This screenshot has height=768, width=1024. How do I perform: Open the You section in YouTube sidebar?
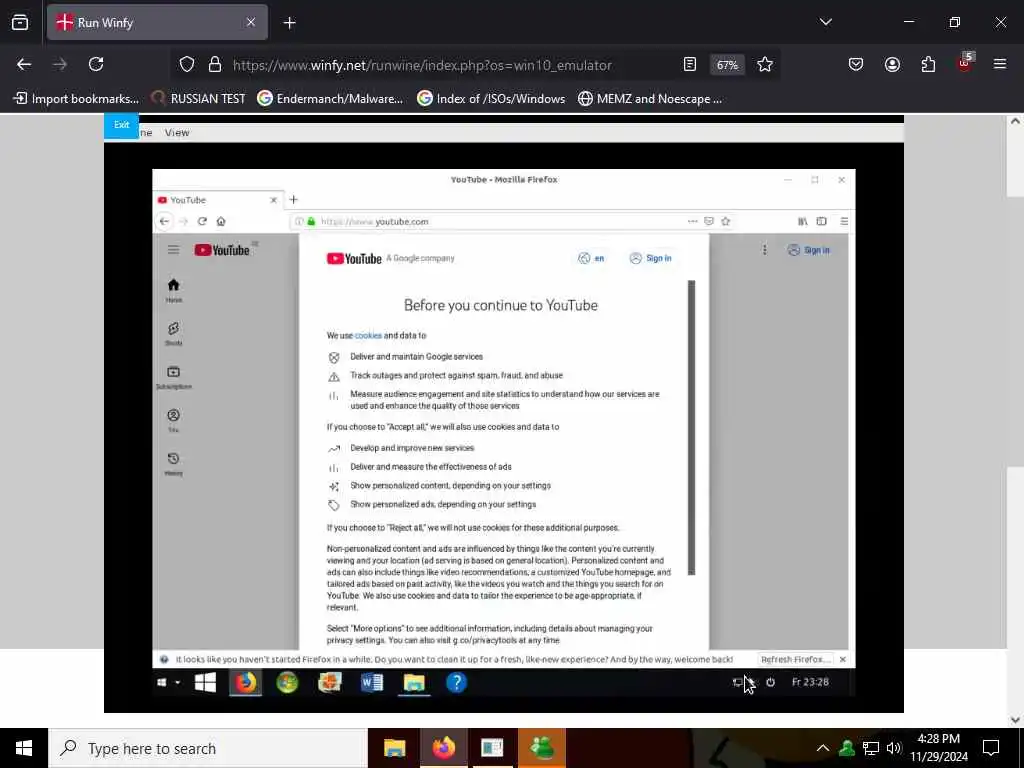point(173,420)
